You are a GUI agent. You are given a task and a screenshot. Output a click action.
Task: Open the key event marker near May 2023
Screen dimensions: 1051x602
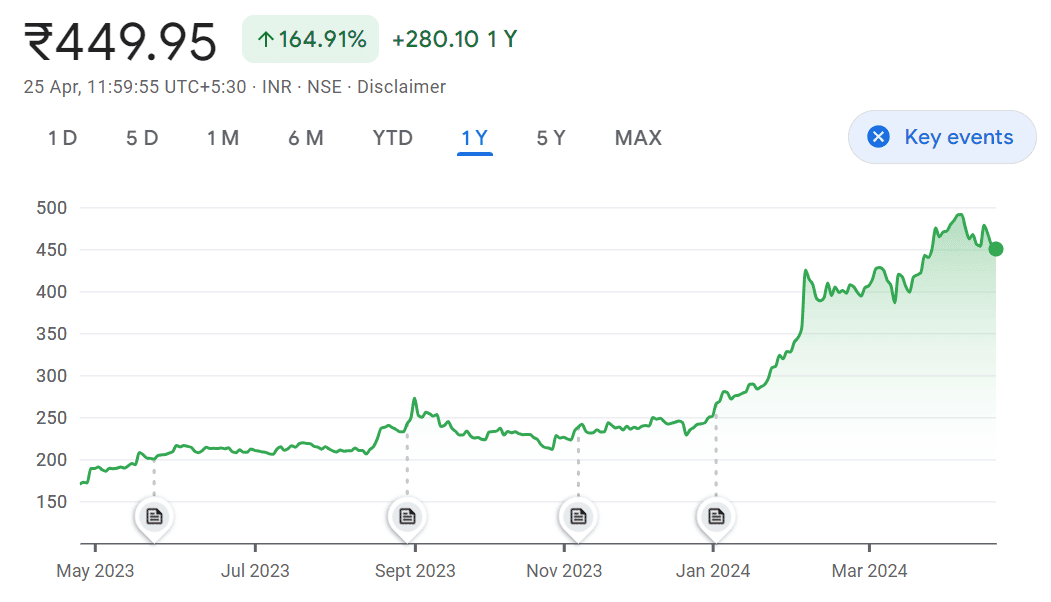[x=154, y=516]
